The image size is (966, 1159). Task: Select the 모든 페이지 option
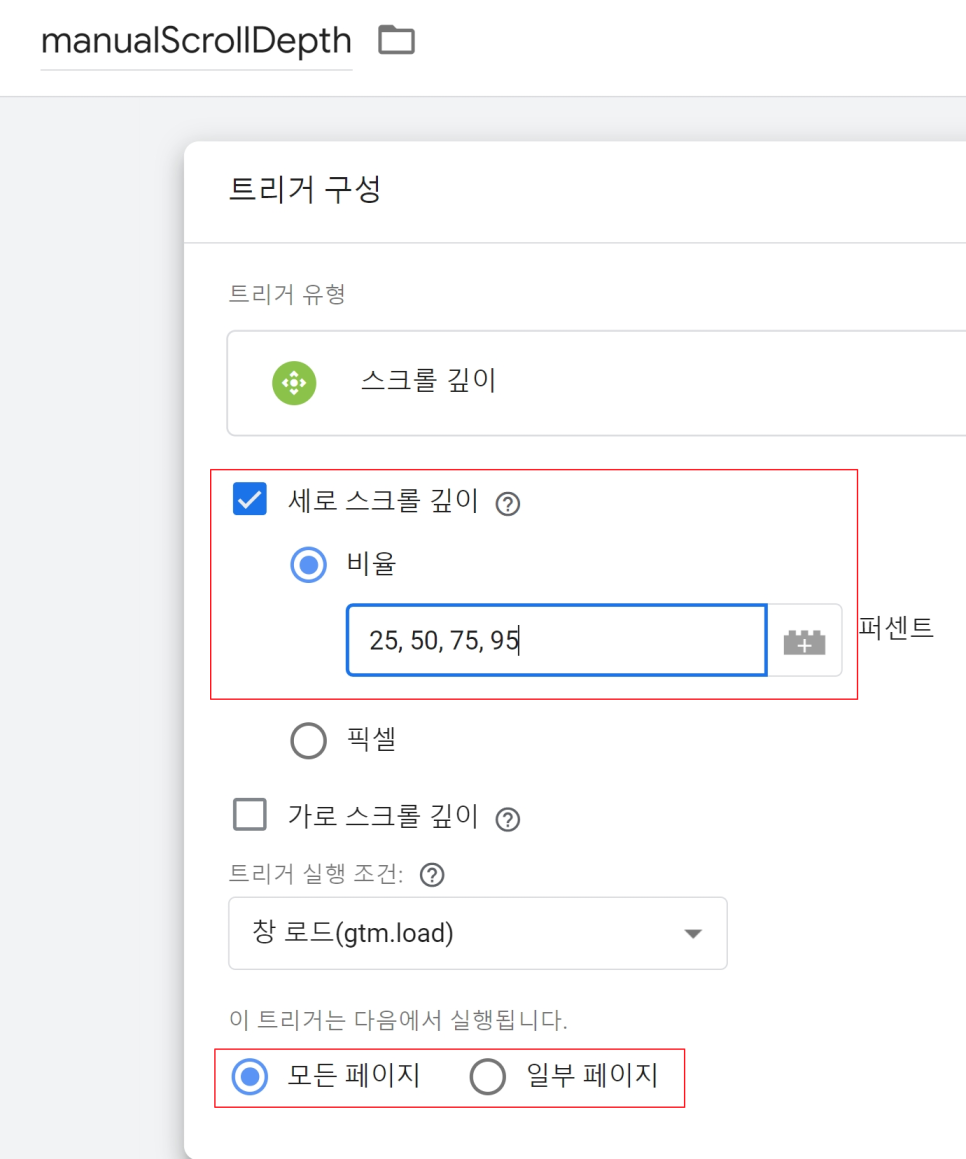coord(252,1077)
